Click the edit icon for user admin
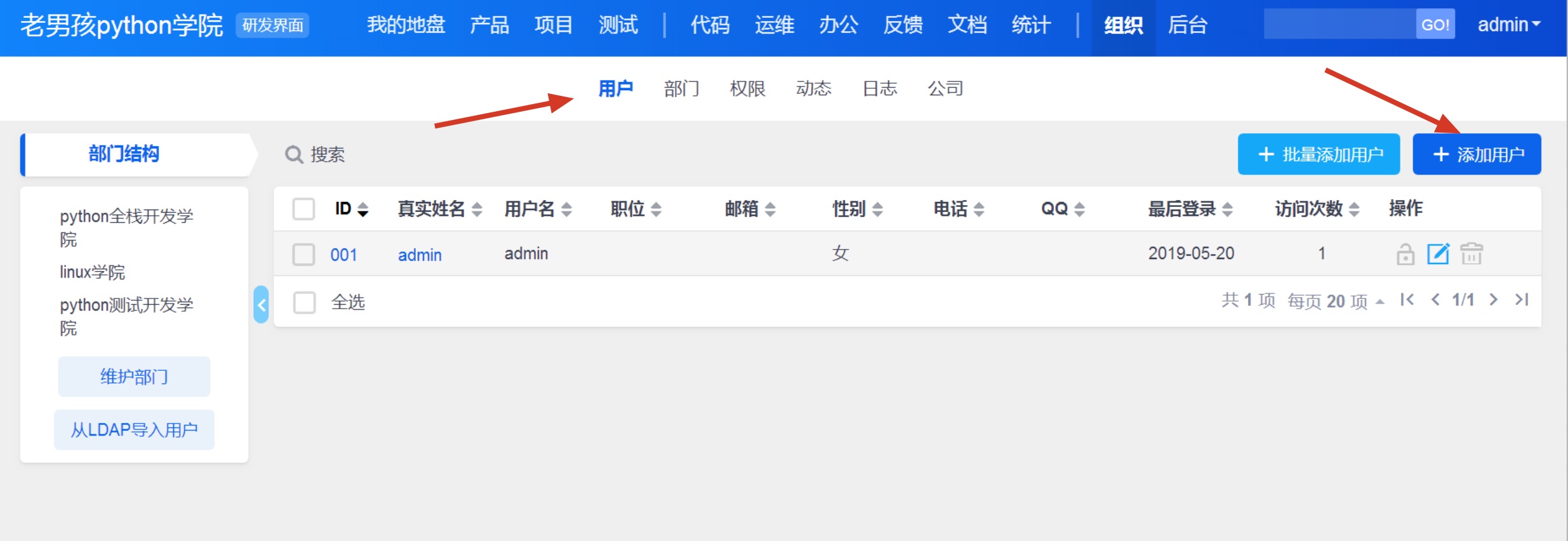The width and height of the screenshot is (1568, 541). (1438, 254)
